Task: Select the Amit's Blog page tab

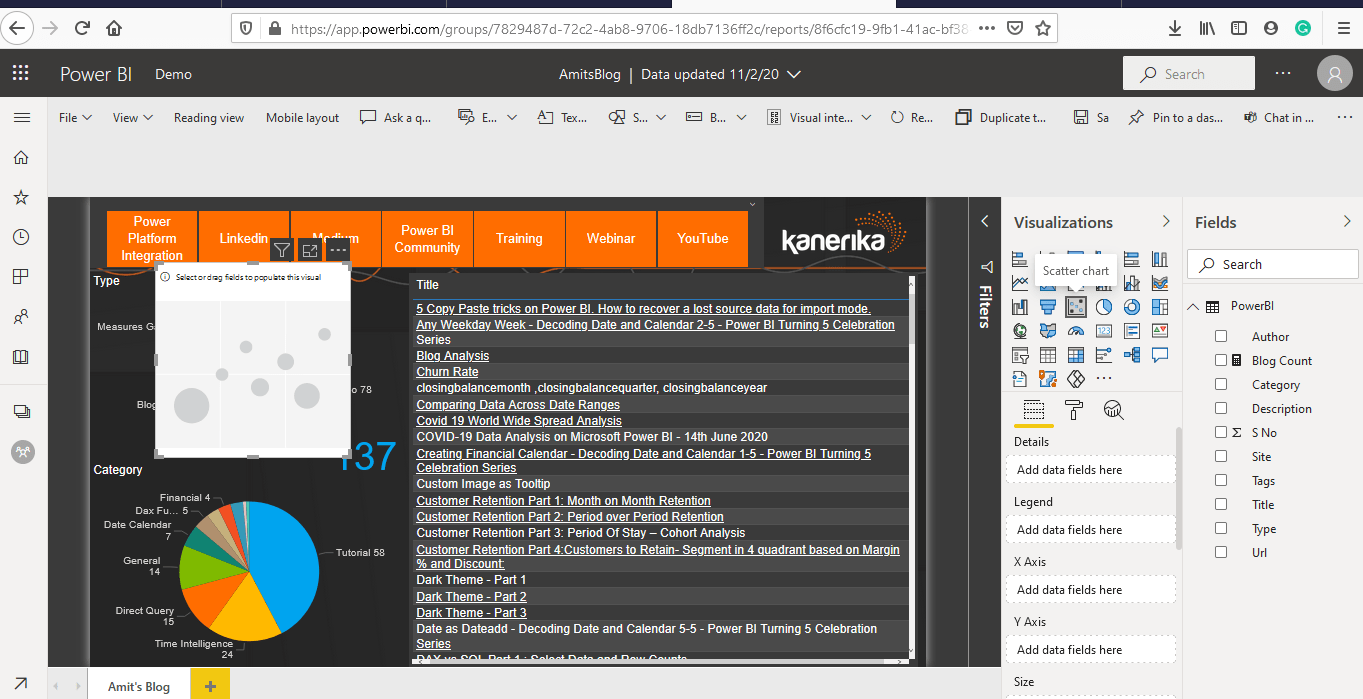Action: pyautogui.click(x=139, y=686)
